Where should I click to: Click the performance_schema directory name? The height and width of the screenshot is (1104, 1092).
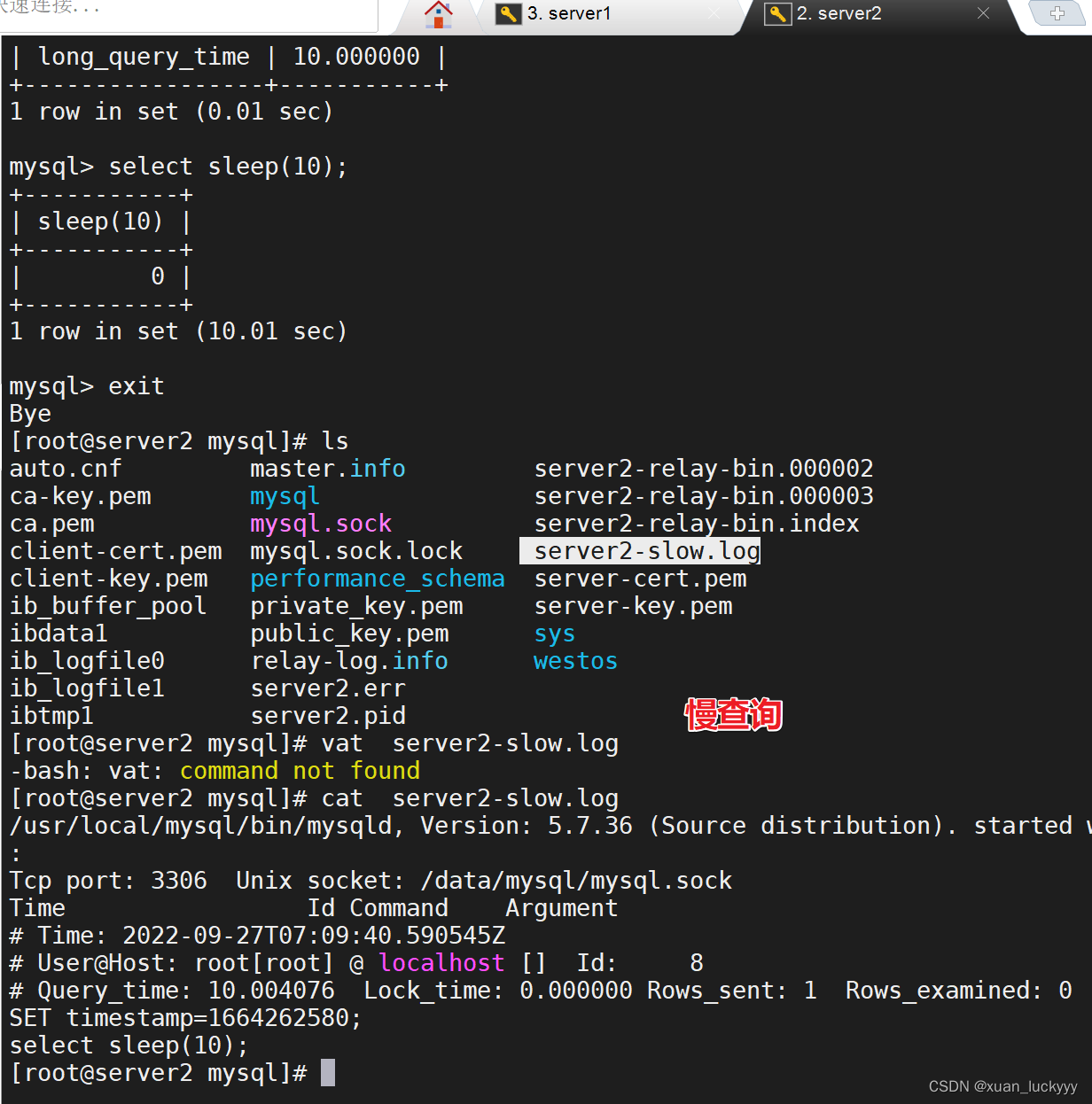pos(378,579)
